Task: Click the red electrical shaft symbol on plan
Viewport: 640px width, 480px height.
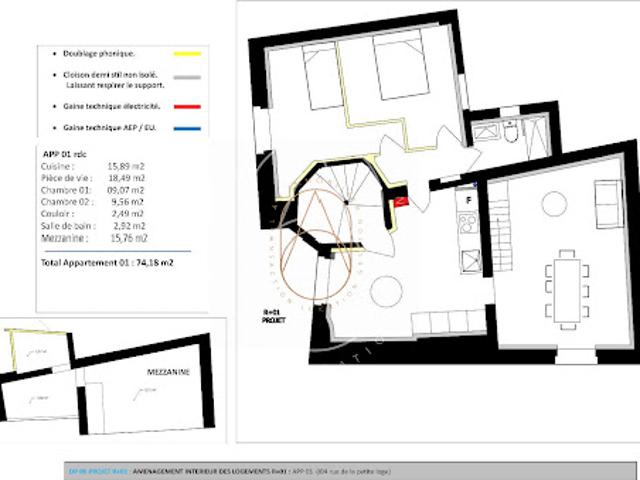Action: click(x=401, y=201)
